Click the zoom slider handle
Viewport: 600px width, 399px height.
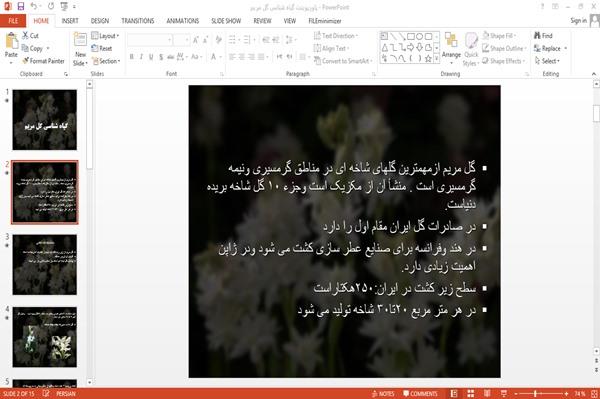click(x=535, y=394)
